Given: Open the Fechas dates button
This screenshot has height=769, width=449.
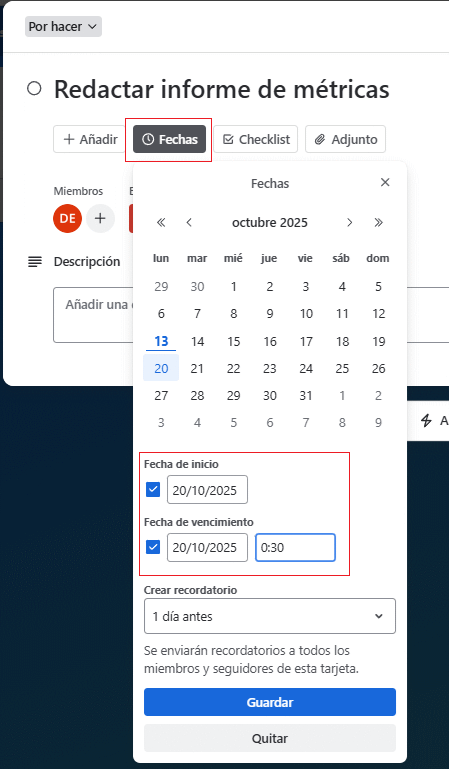Looking at the screenshot, I should 170,139.
